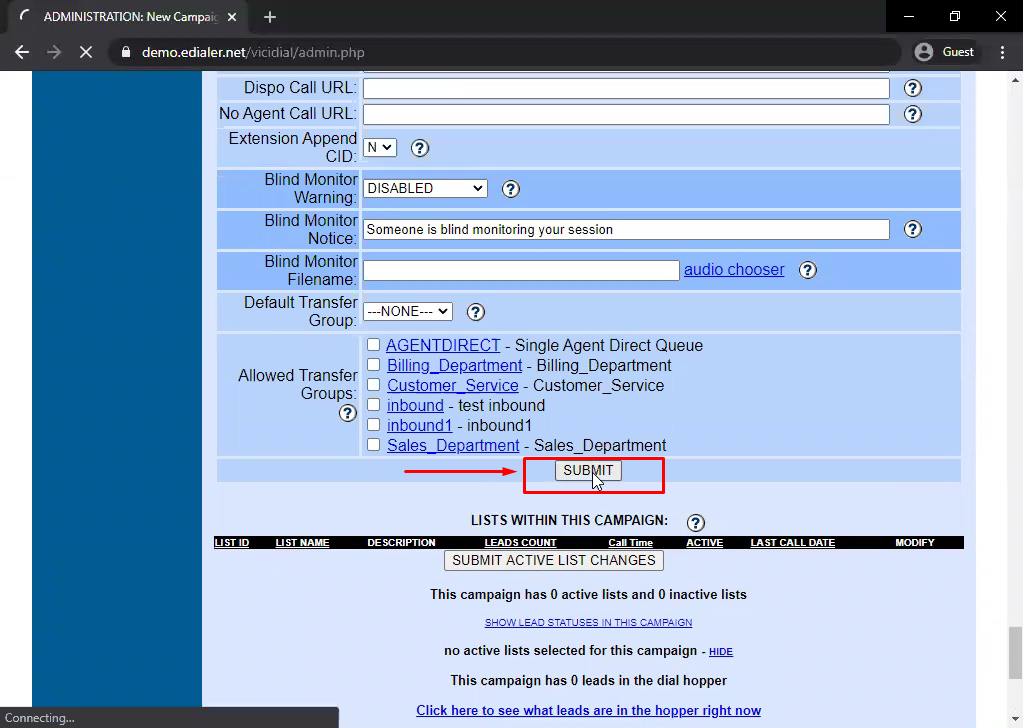Open help for Default Transfer Group
The height and width of the screenshot is (728, 1023).
pos(476,312)
